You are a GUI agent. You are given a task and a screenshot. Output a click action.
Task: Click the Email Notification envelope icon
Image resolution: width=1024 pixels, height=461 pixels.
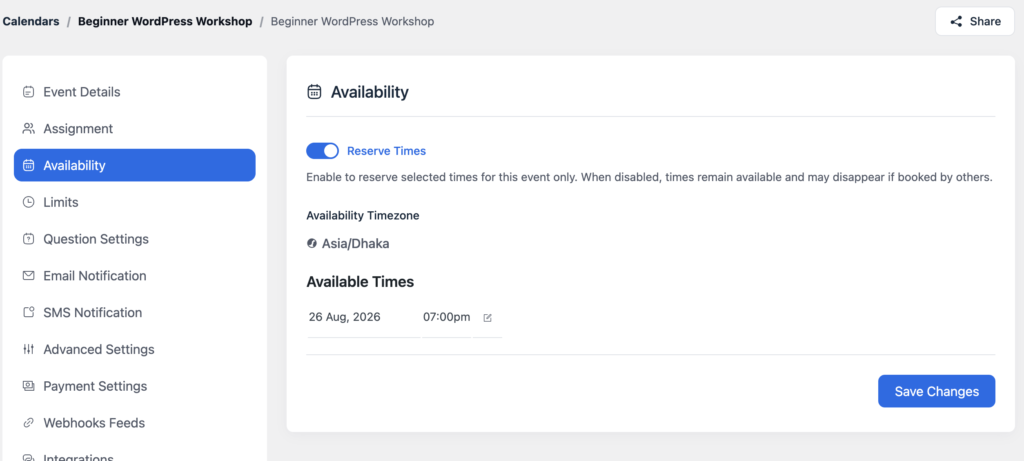pyautogui.click(x=28, y=276)
